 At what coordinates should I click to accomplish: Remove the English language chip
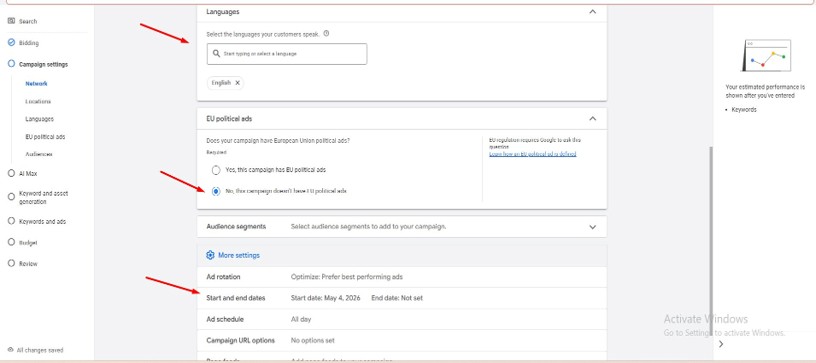point(237,83)
